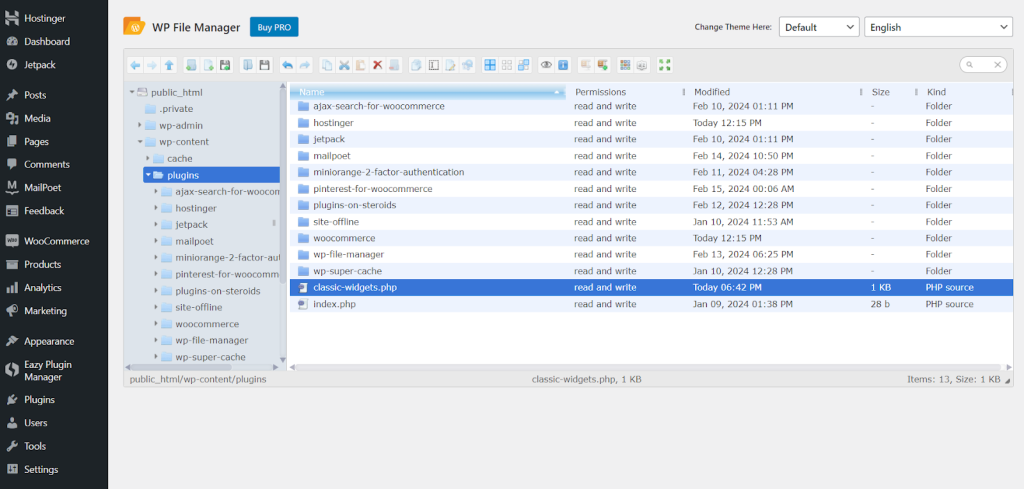Select miniorange-2-factor-authentication folder in file list
The height and width of the screenshot is (489, 1024).
click(x=650, y=172)
